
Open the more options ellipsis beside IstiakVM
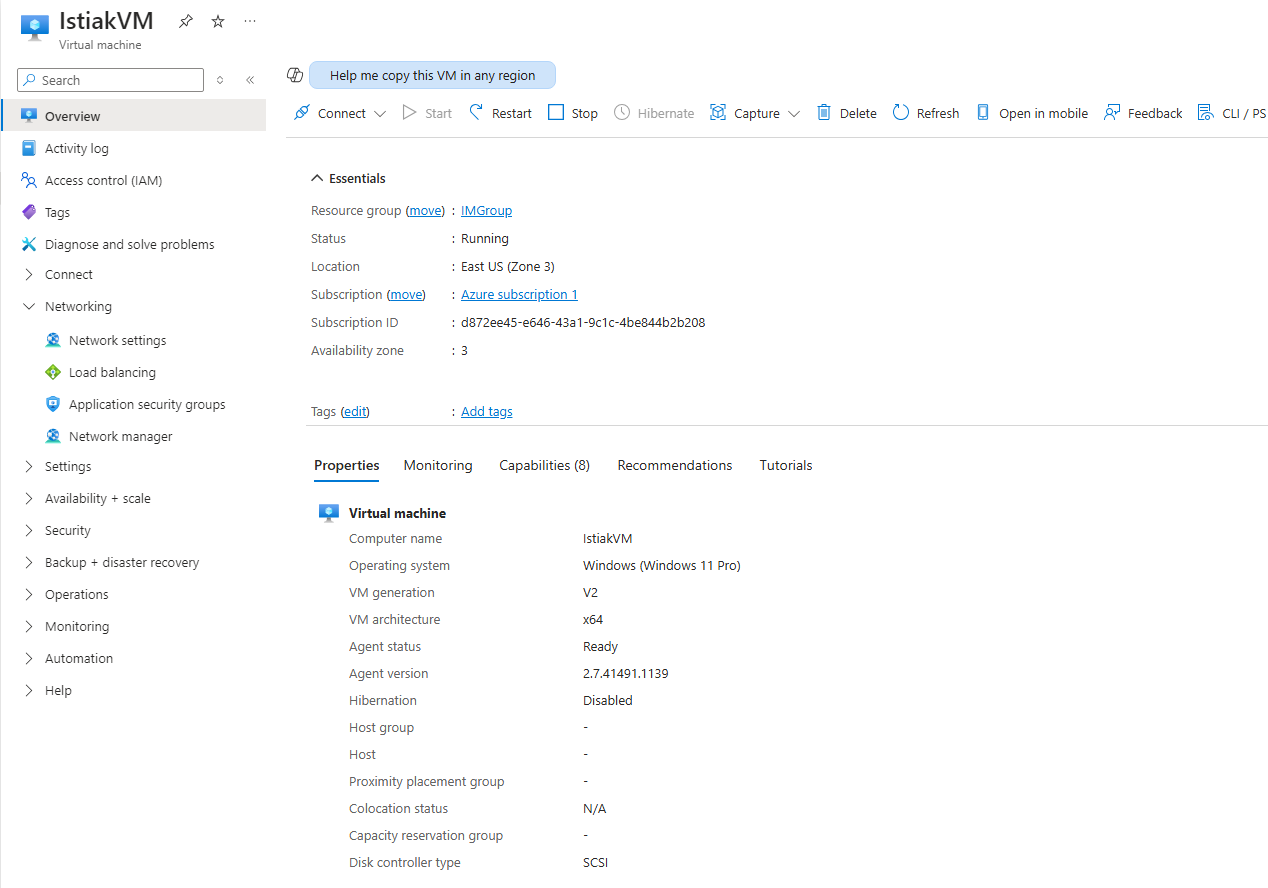[x=250, y=21]
